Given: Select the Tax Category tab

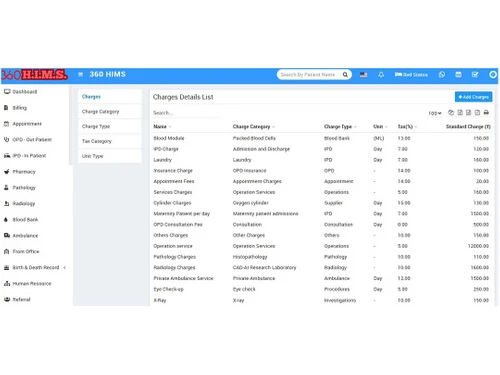Looking at the screenshot, I should [109, 141].
